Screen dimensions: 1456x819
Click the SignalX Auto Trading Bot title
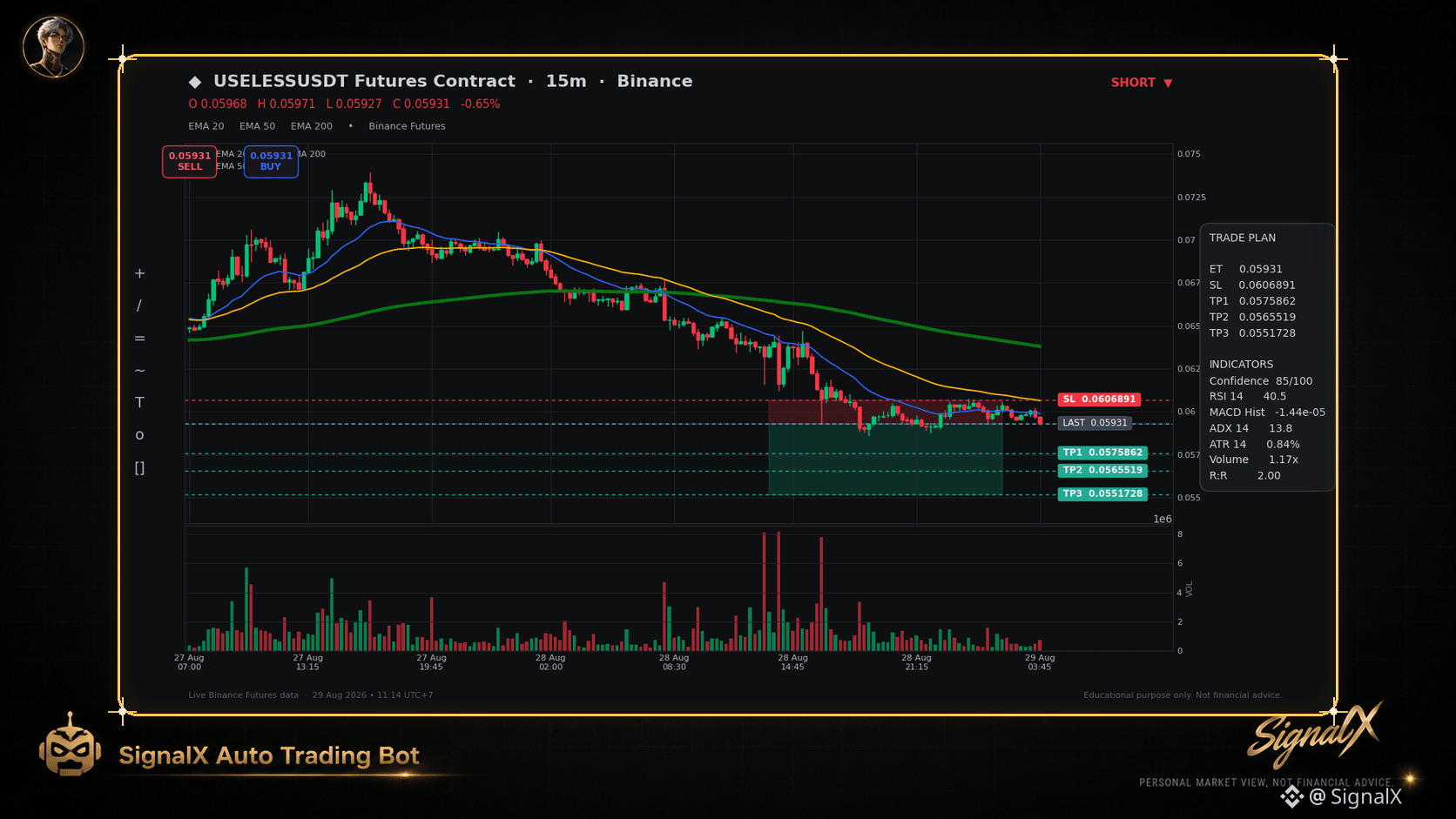click(x=269, y=755)
